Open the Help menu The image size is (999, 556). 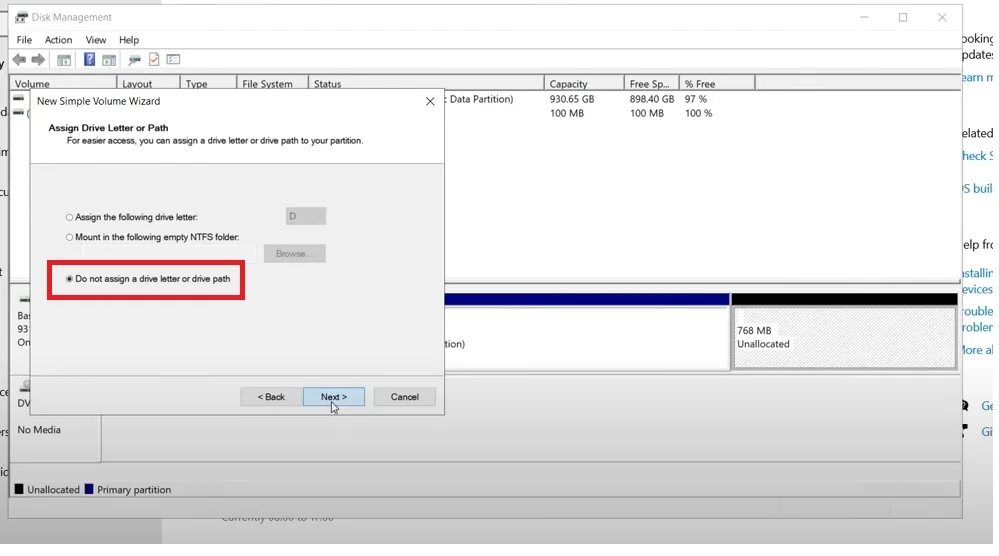pyautogui.click(x=129, y=39)
